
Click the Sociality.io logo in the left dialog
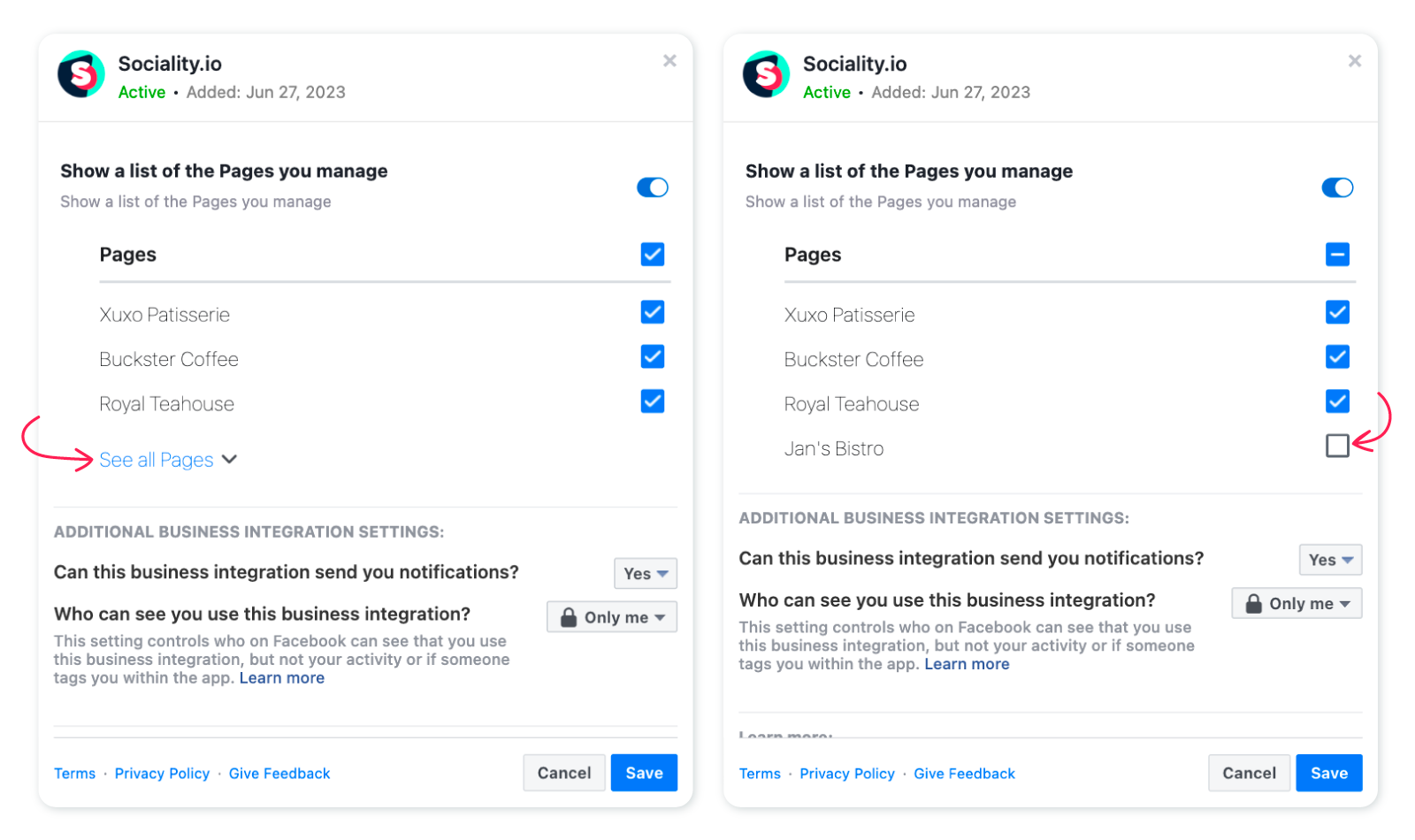(81, 74)
